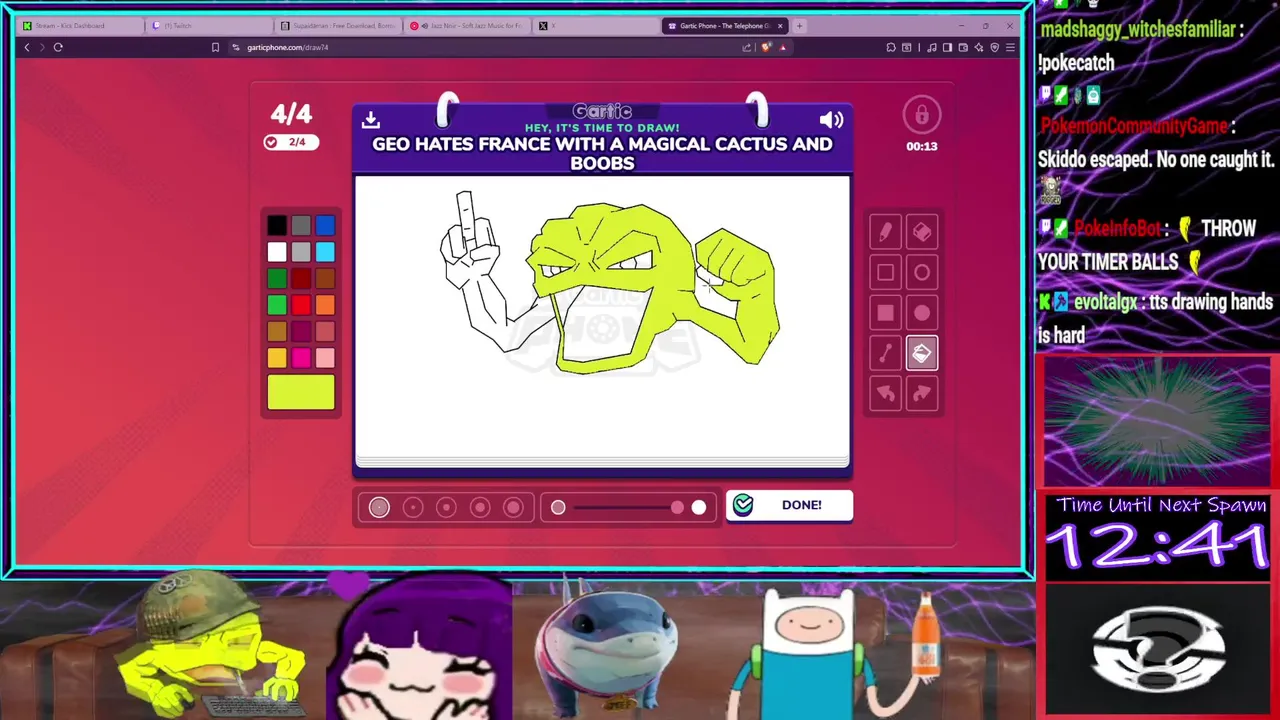Switch to the Jazz Noir music tab
This screenshot has width=1280, height=720.
(x=467, y=26)
